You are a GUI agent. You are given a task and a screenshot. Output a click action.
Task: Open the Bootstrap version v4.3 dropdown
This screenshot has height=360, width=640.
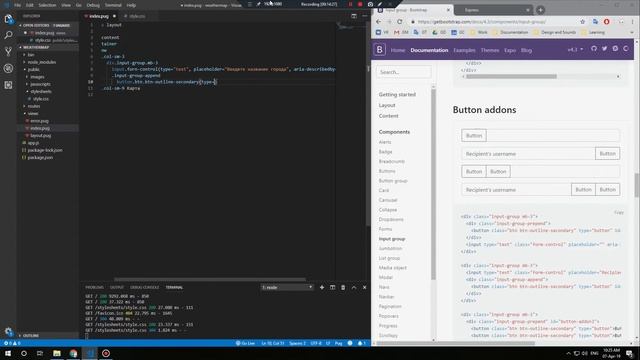575,49
